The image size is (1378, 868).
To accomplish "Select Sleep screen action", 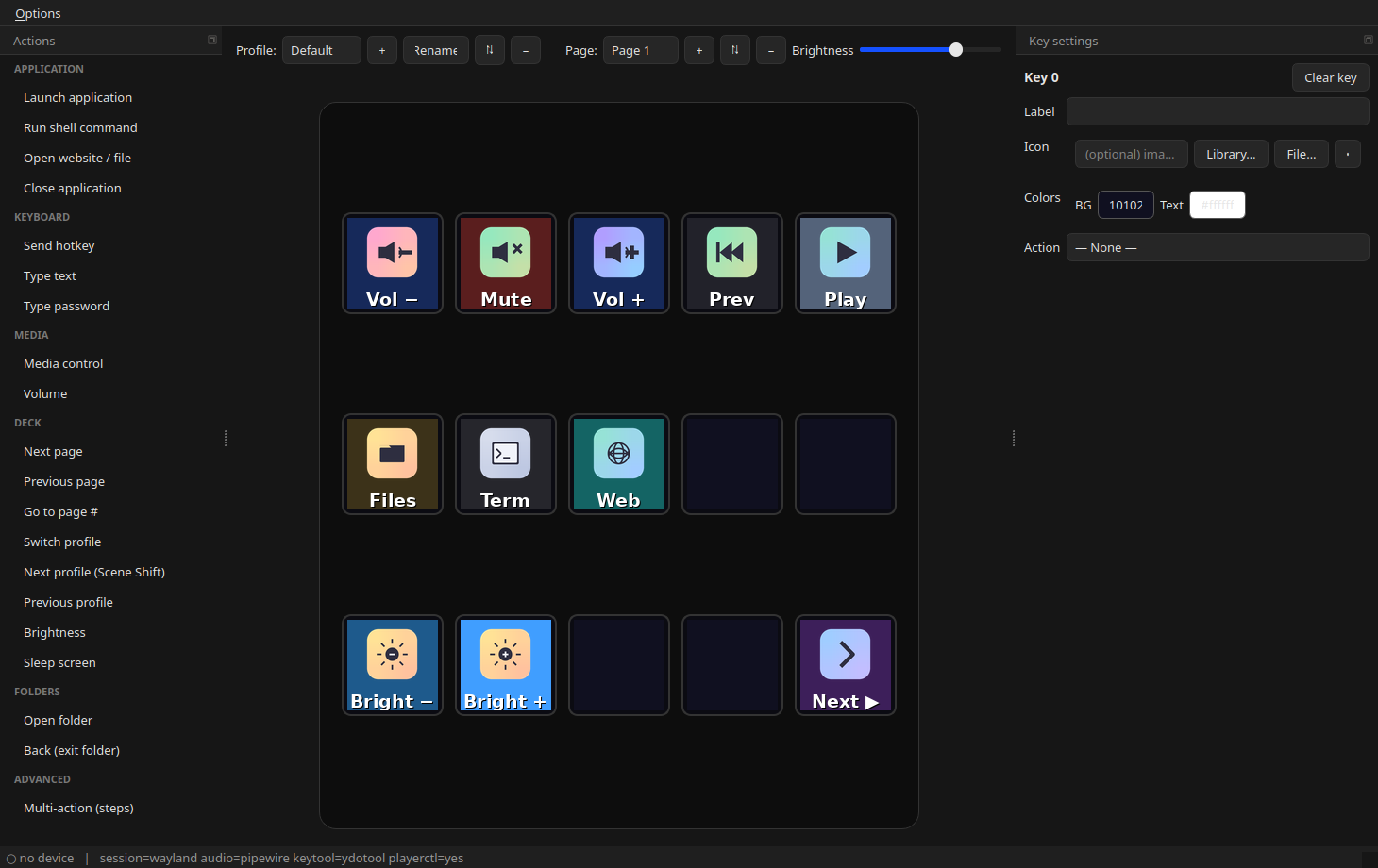I will (x=111, y=662).
